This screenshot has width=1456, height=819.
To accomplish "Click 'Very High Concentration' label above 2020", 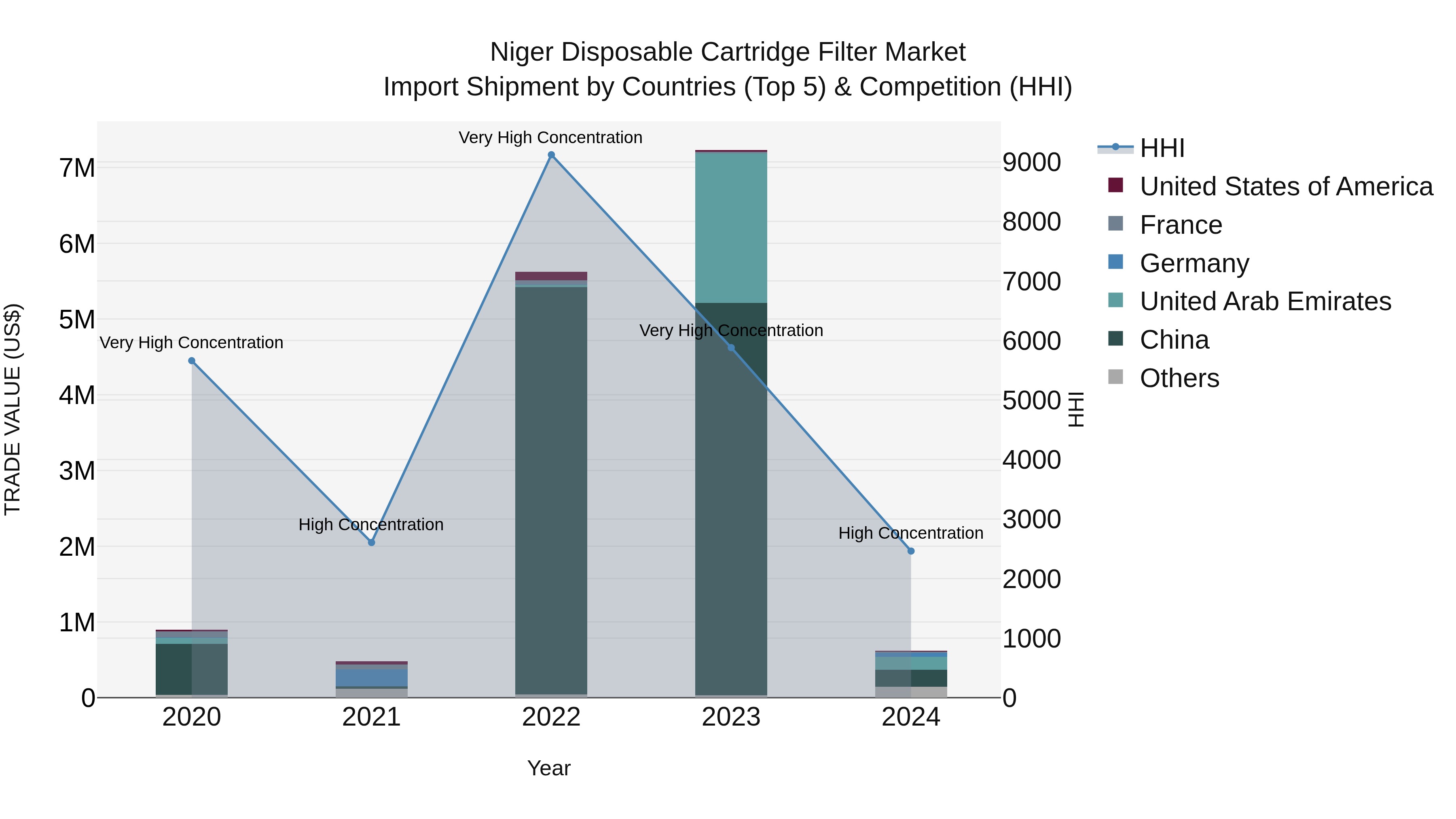I will [x=192, y=343].
